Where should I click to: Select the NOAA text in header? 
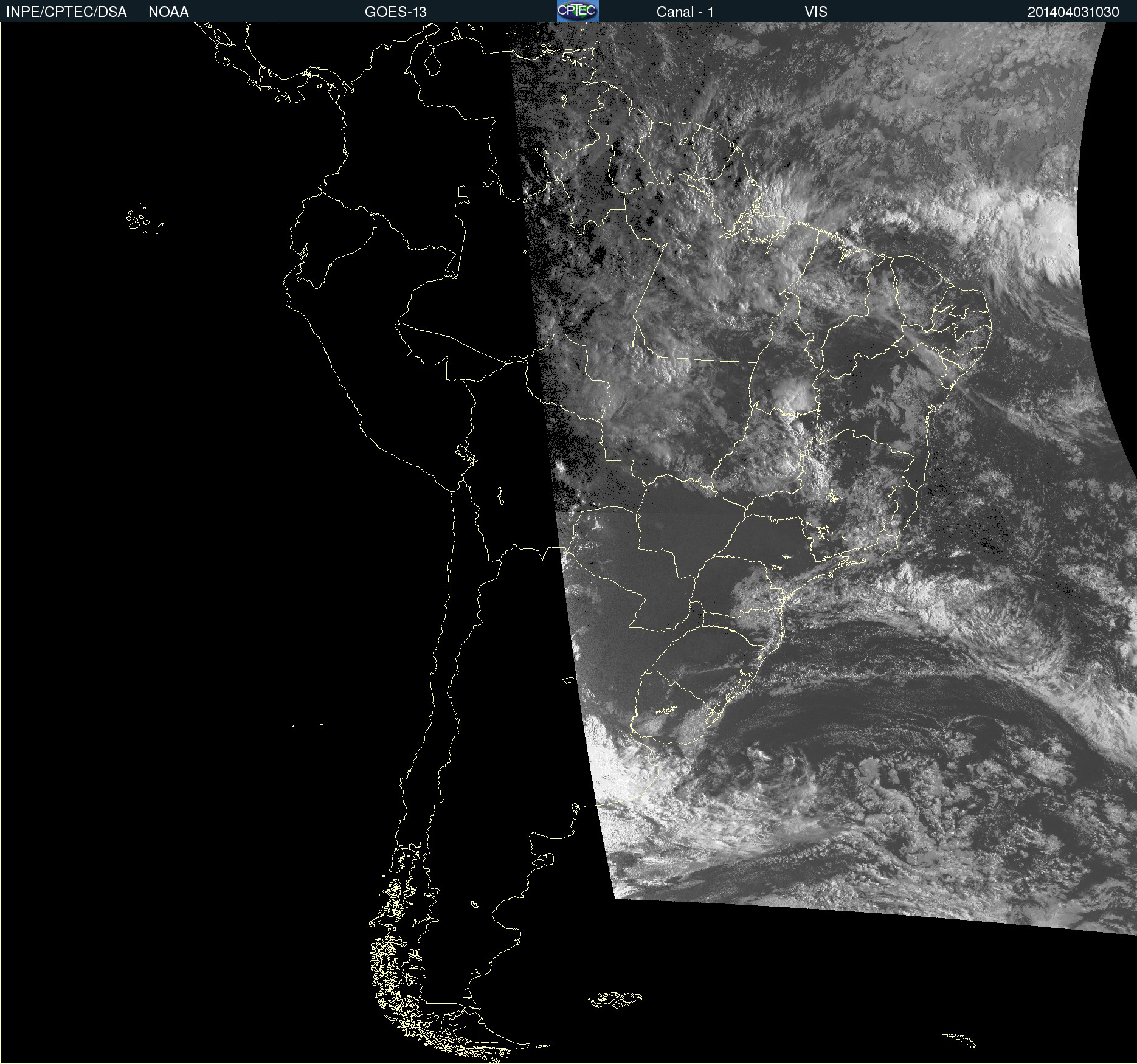[168, 12]
